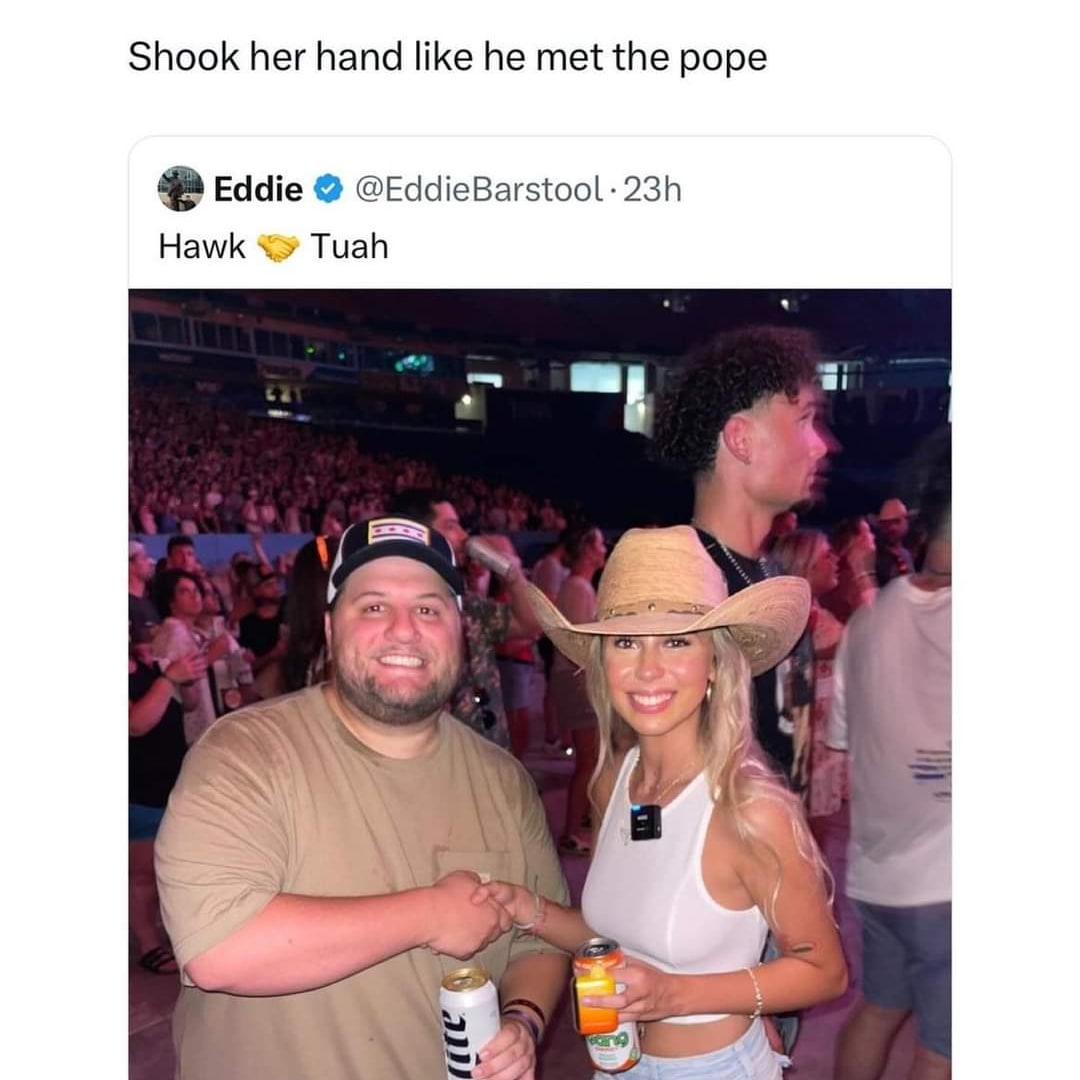This screenshot has height=1080, width=1080.
Task: Click the clip-on microphone on white top
Action: click(645, 822)
